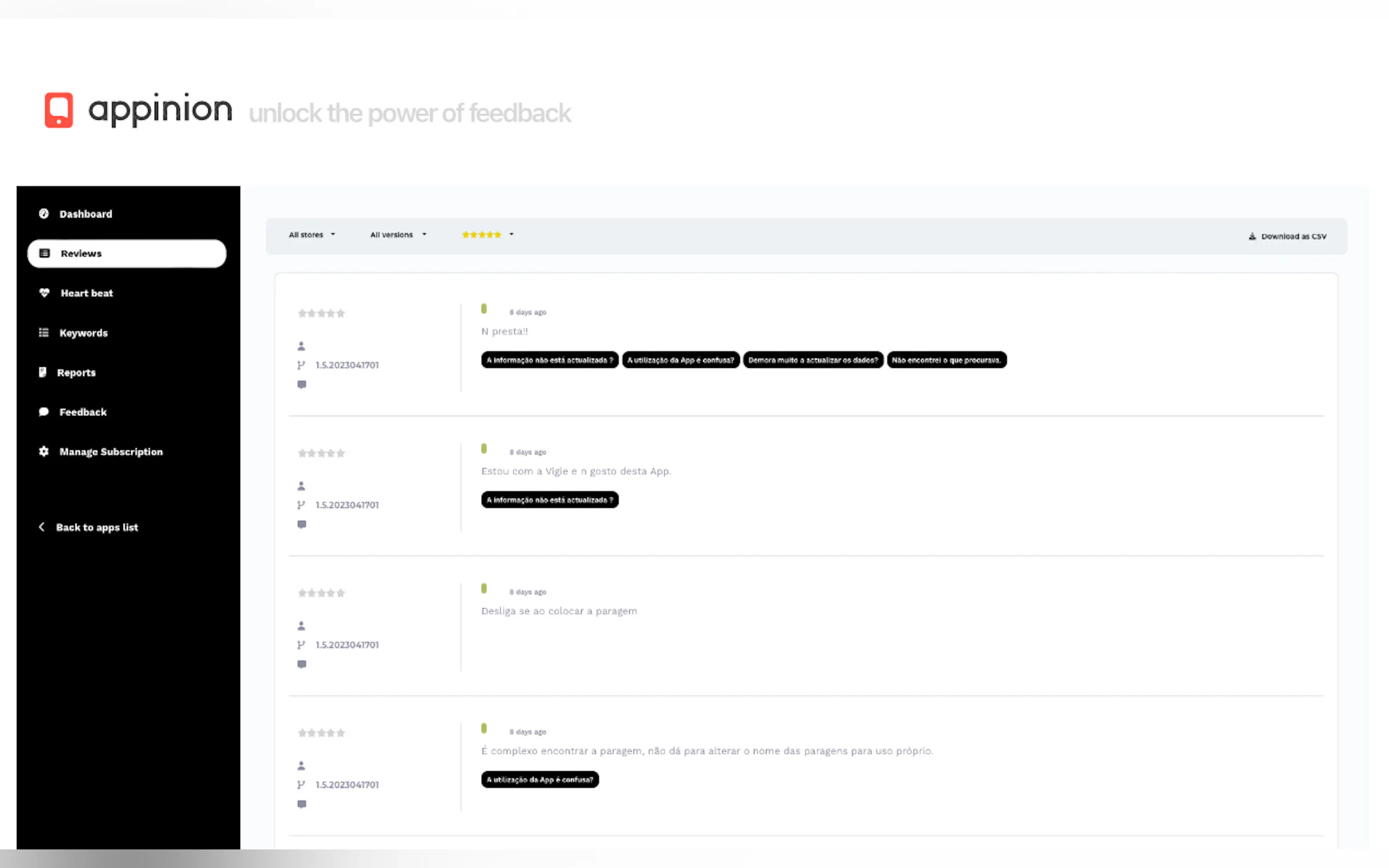
Task: Click 'Demora muito a actualizar os dados?' tag
Action: pyautogui.click(x=813, y=360)
